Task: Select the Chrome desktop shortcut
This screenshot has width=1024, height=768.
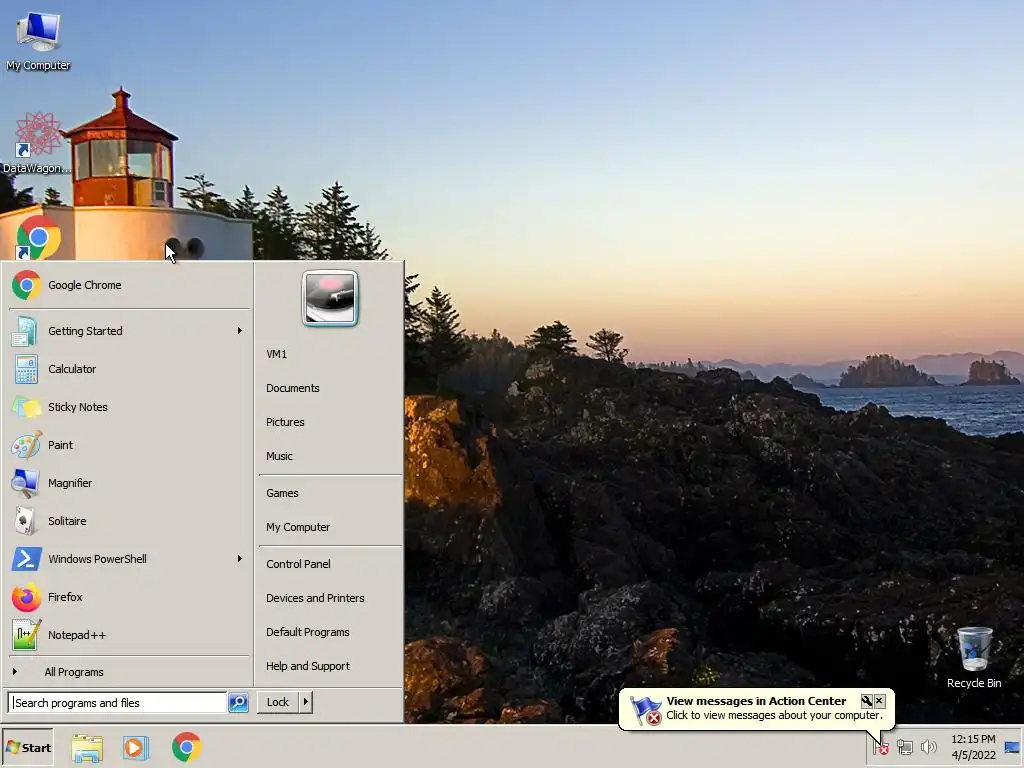Action: (38, 238)
